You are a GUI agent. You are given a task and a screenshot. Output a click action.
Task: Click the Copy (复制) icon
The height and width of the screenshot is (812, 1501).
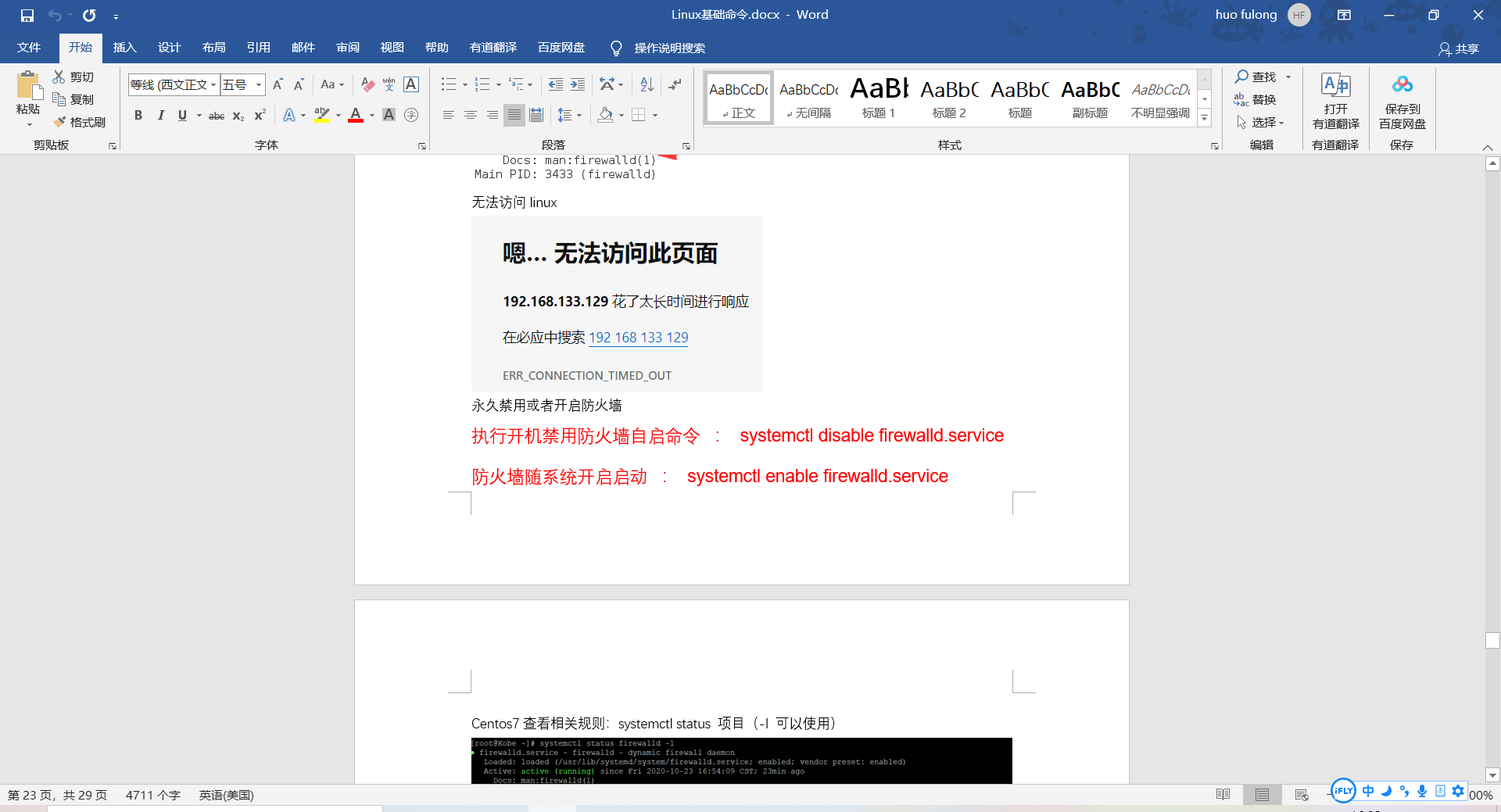[x=60, y=98]
